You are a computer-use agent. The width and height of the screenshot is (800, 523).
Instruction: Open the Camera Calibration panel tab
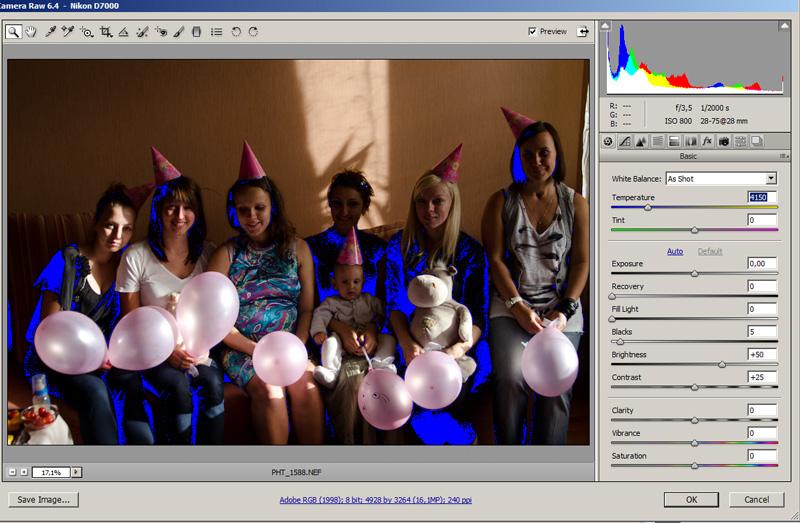tap(723, 141)
